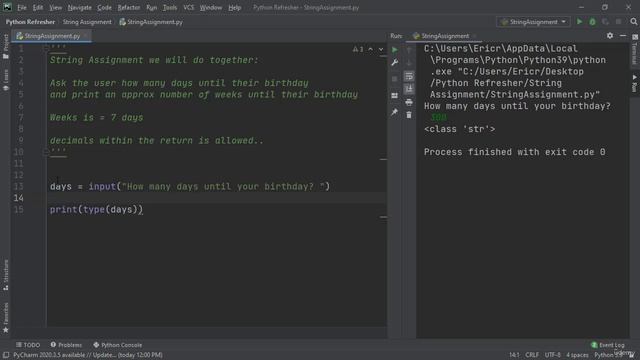The height and width of the screenshot is (360, 640).
Task: Open the Problems tool window
Action: point(66,345)
